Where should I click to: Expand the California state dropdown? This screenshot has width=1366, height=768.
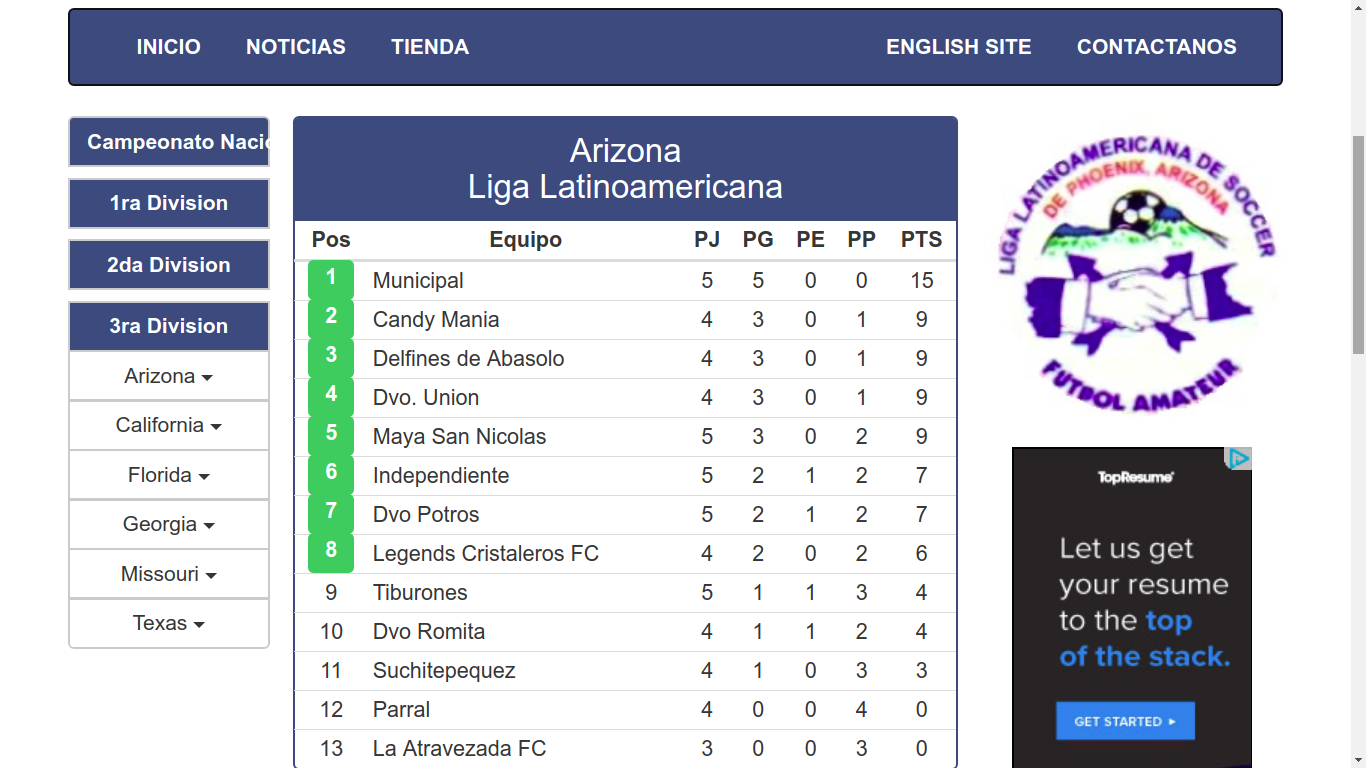pos(169,426)
